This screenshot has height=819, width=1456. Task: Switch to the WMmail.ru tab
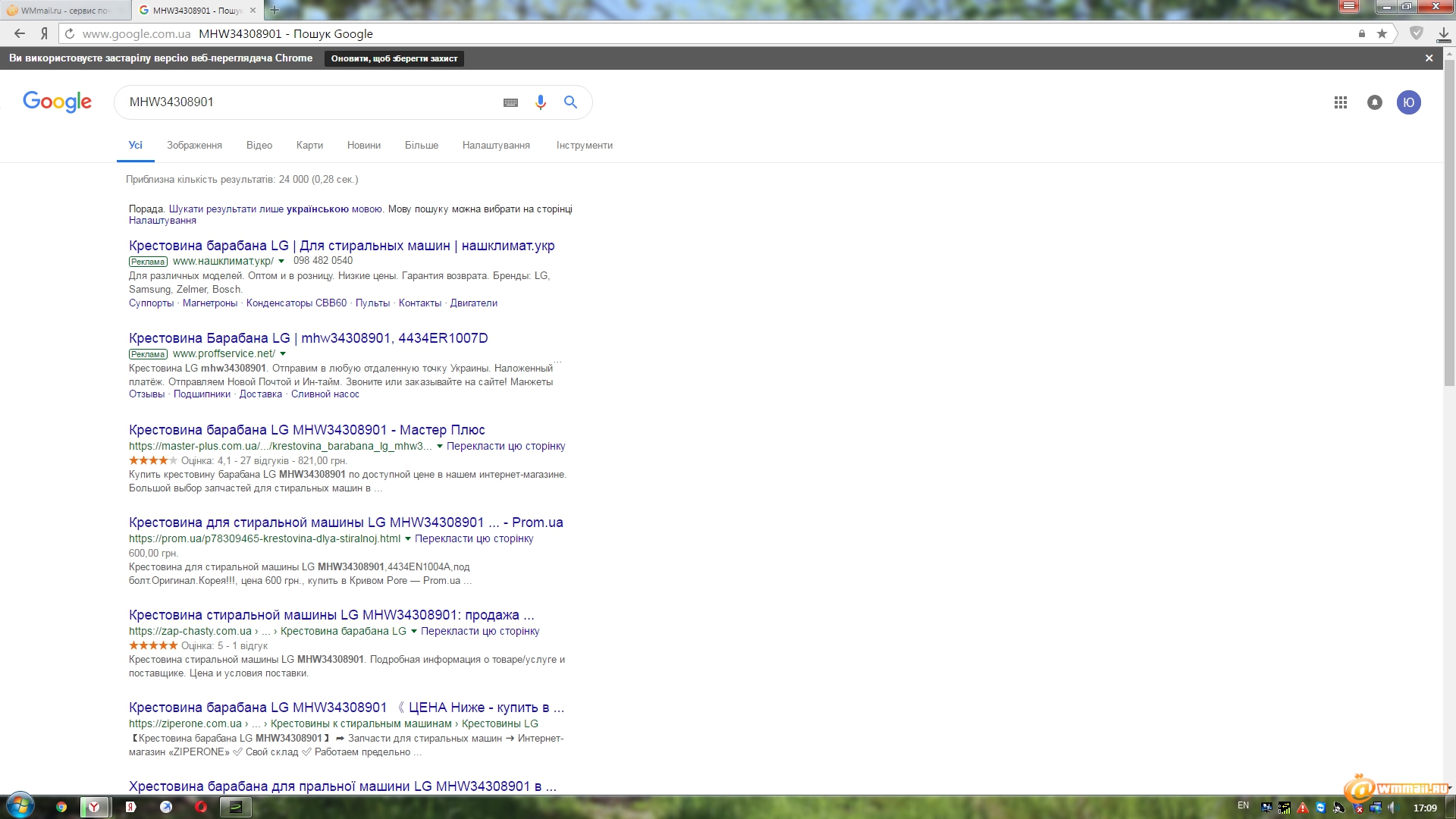[64, 10]
